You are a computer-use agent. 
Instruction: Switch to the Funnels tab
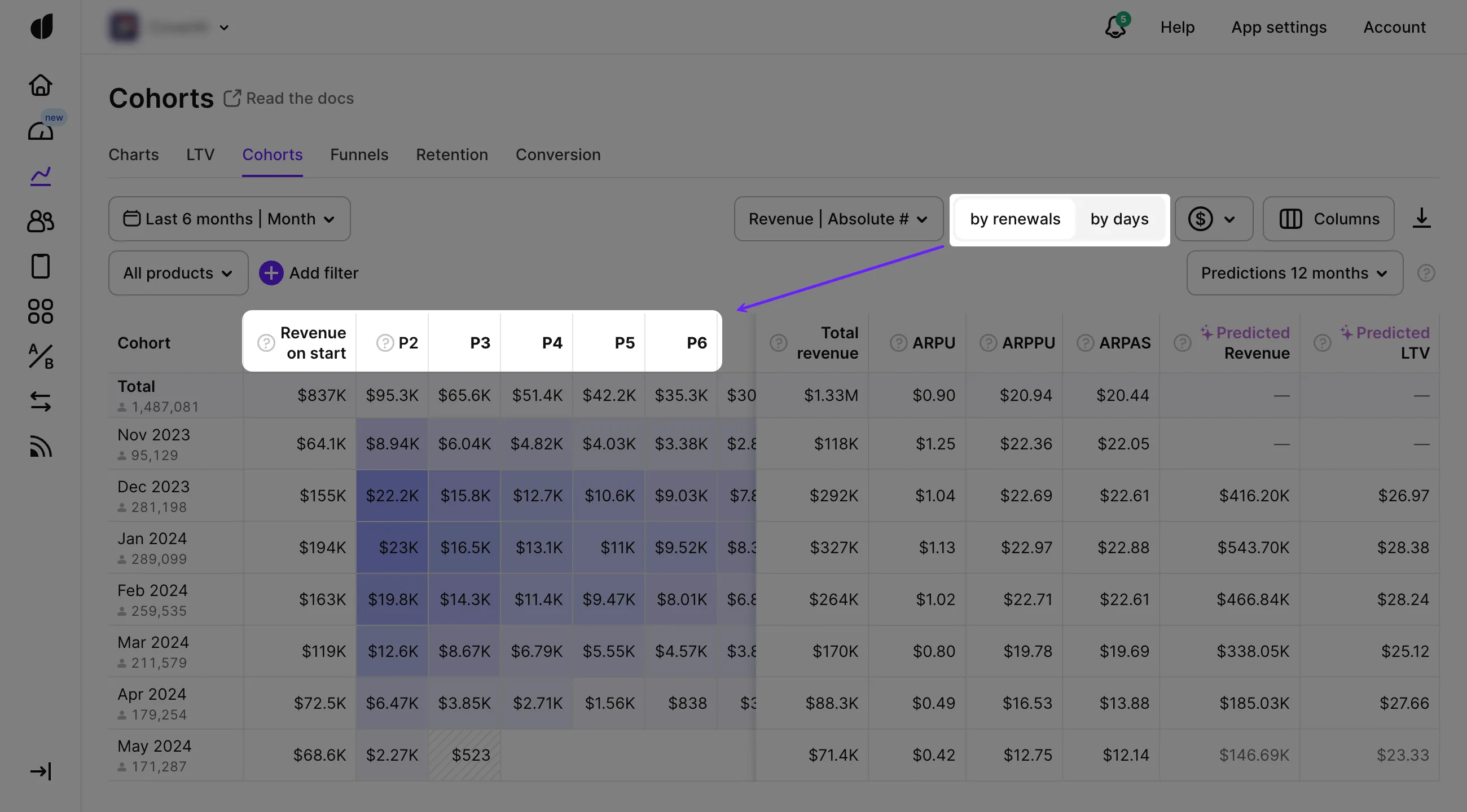pyautogui.click(x=359, y=155)
